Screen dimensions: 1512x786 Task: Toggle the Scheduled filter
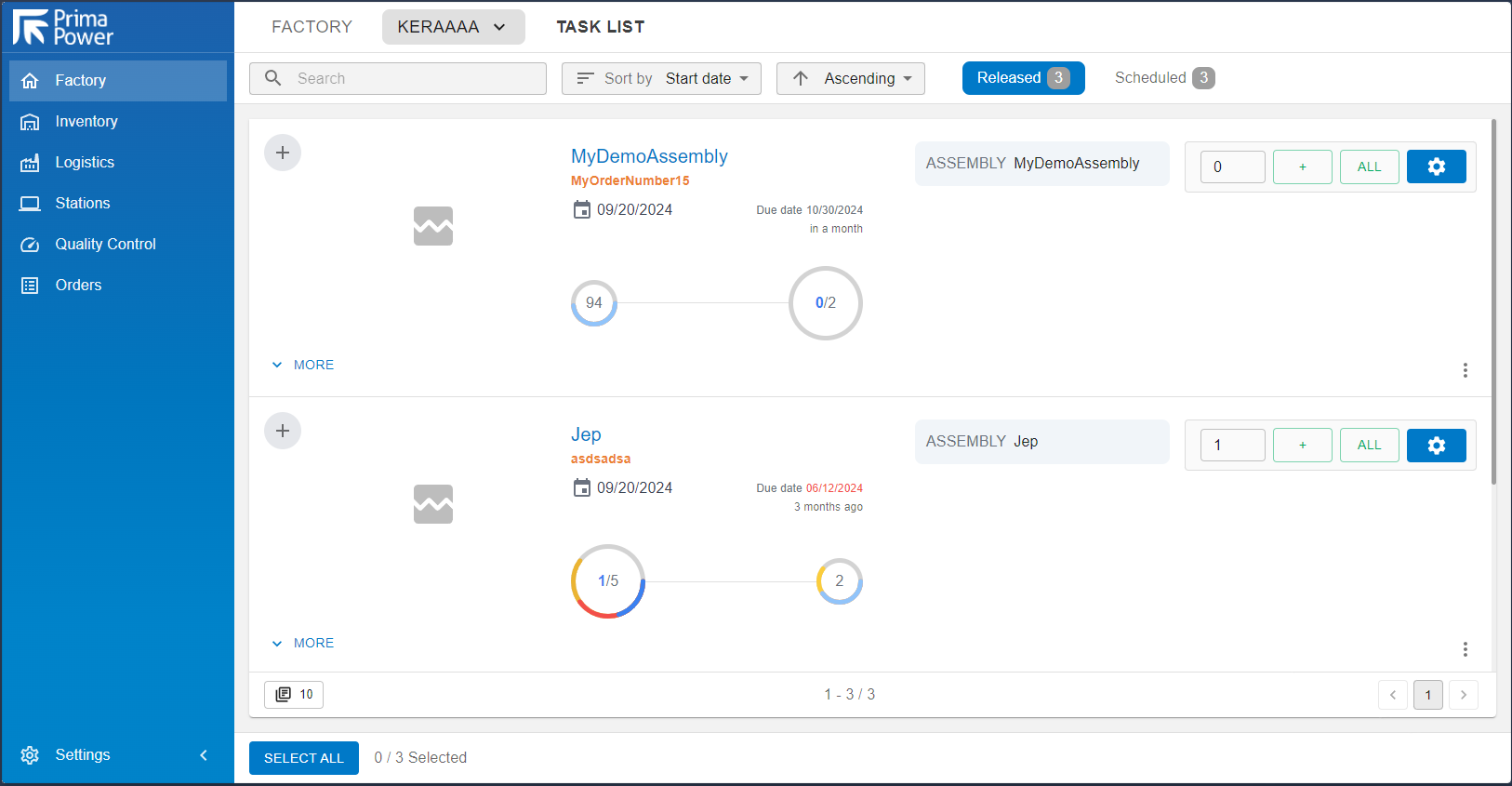pyautogui.click(x=1164, y=78)
